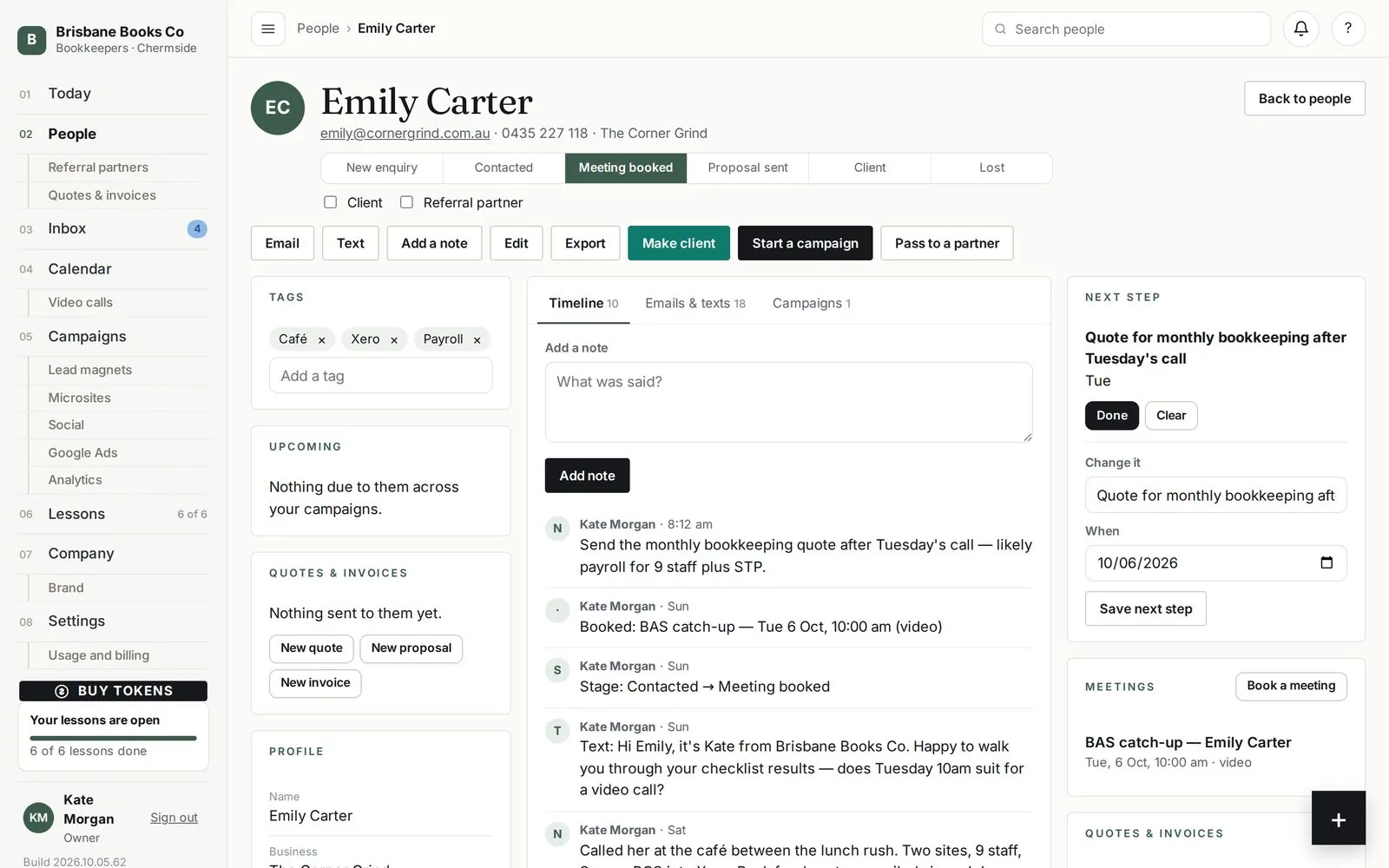Image resolution: width=1389 pixels, height=868 pixels.
Task: Click the floating plus button
Action: (x=1338, y=819)
